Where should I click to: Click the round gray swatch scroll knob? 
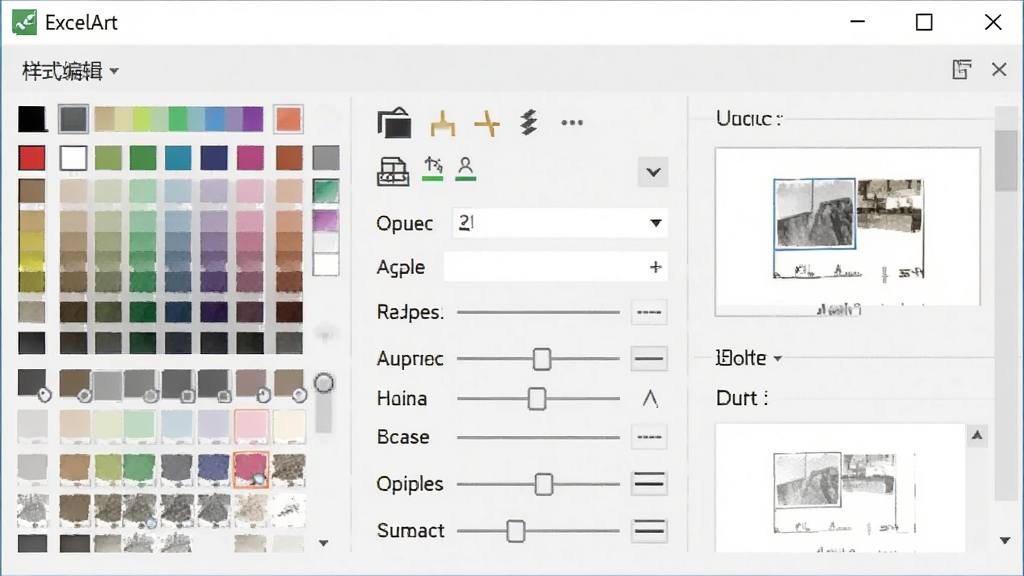click(x=324, y=383)
